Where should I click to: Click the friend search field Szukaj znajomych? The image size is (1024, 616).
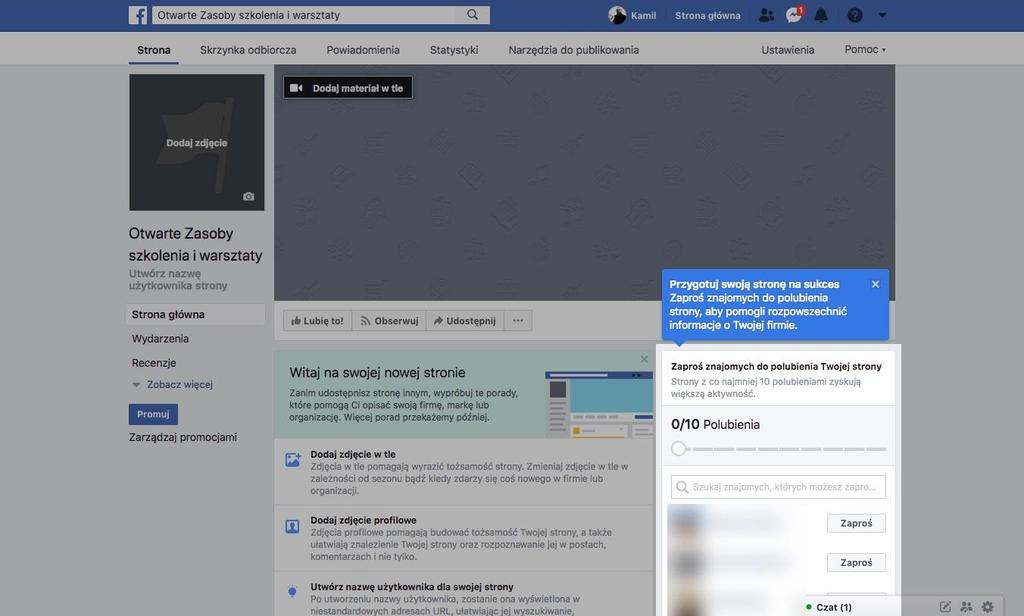coord(778,487)
